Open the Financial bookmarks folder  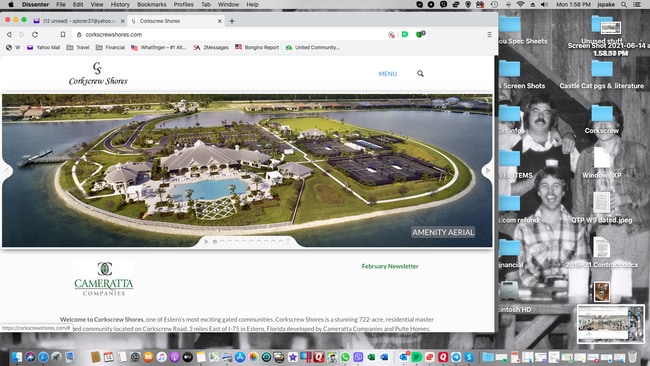click(110, 47)
